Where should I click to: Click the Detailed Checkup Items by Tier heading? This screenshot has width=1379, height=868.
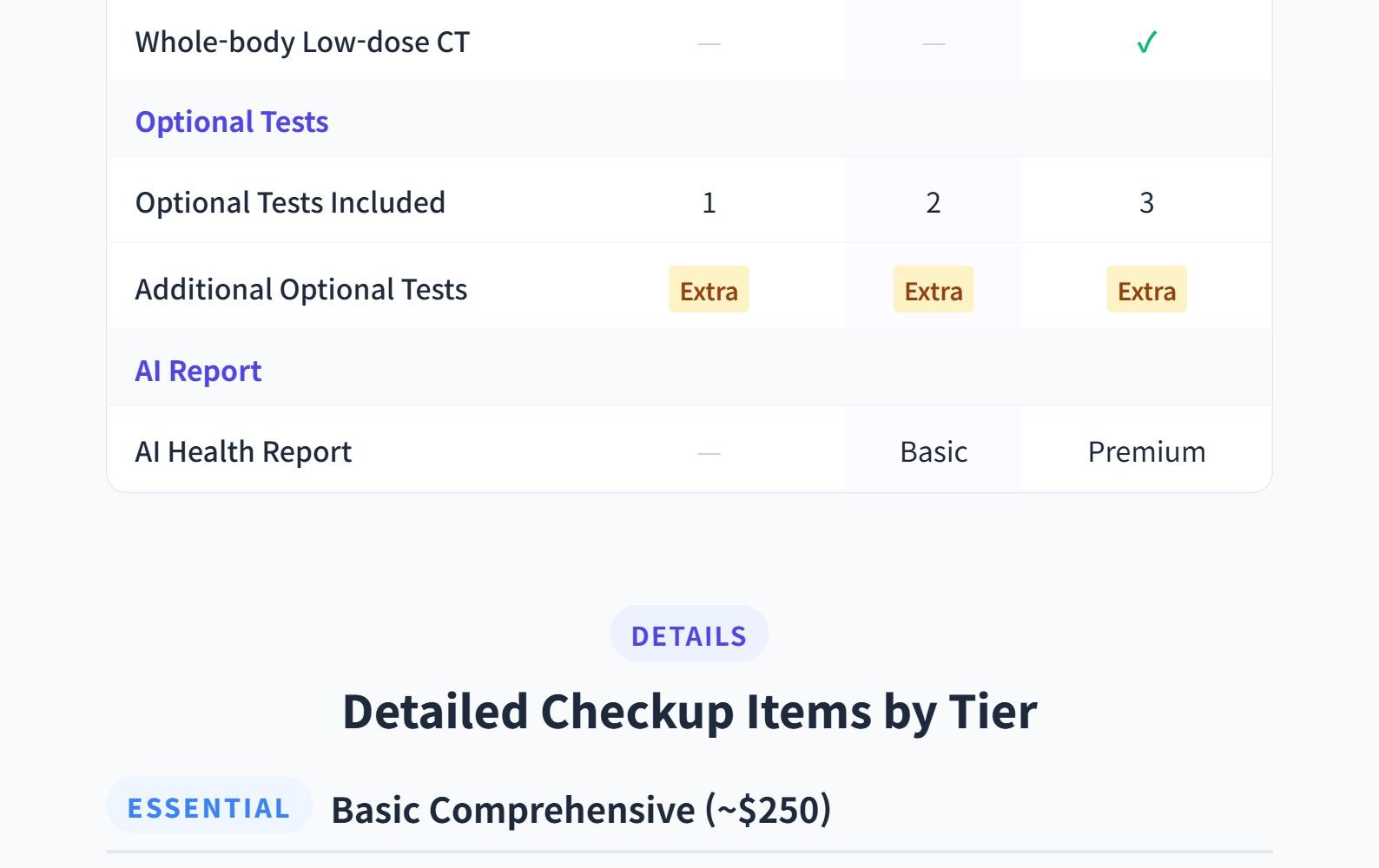689,712
